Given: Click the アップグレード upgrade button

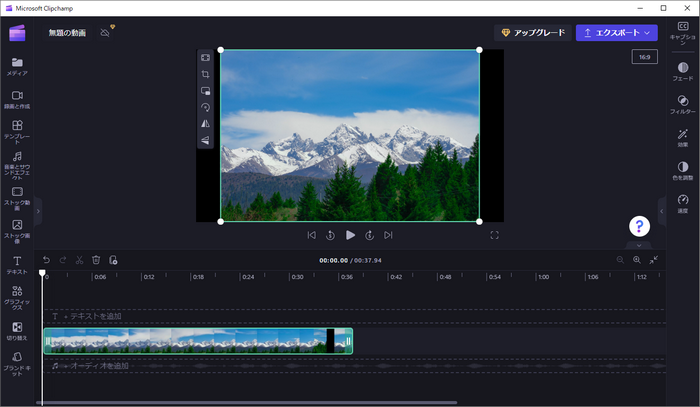Looking at the screenshot, I should tap(532, 33).
